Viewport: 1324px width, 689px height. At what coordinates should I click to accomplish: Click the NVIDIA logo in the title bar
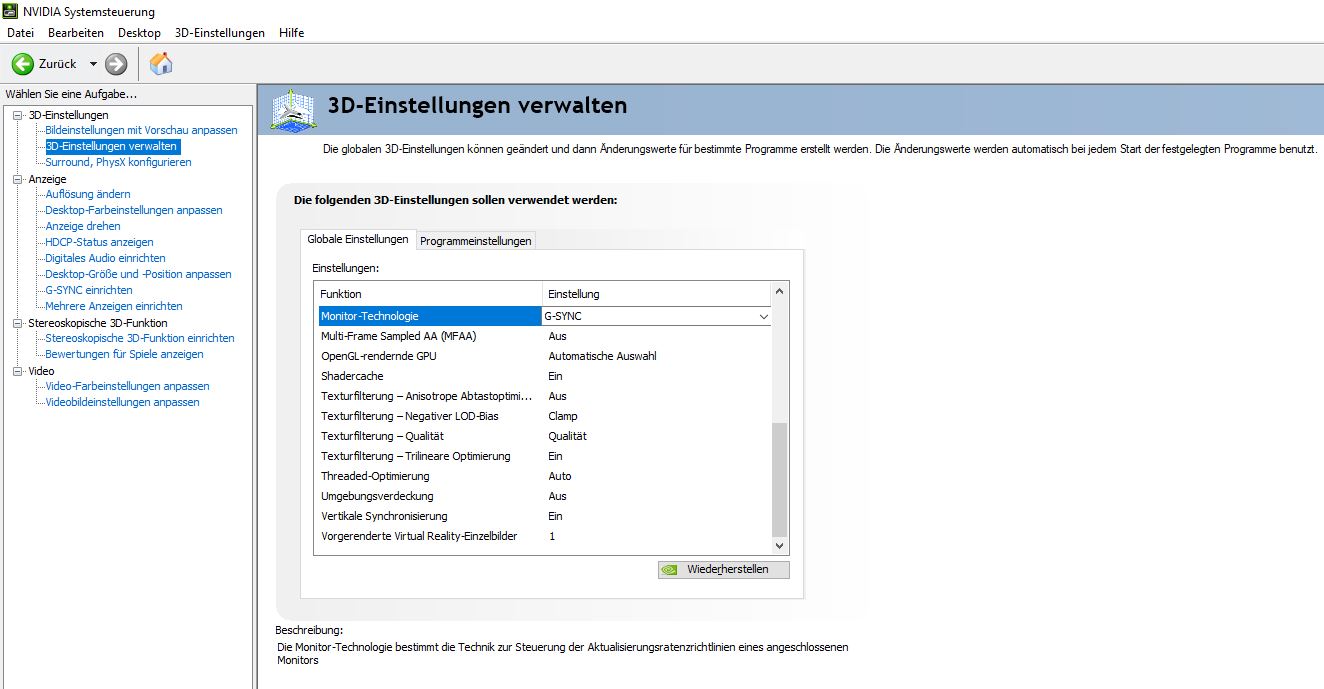point(10,11)
